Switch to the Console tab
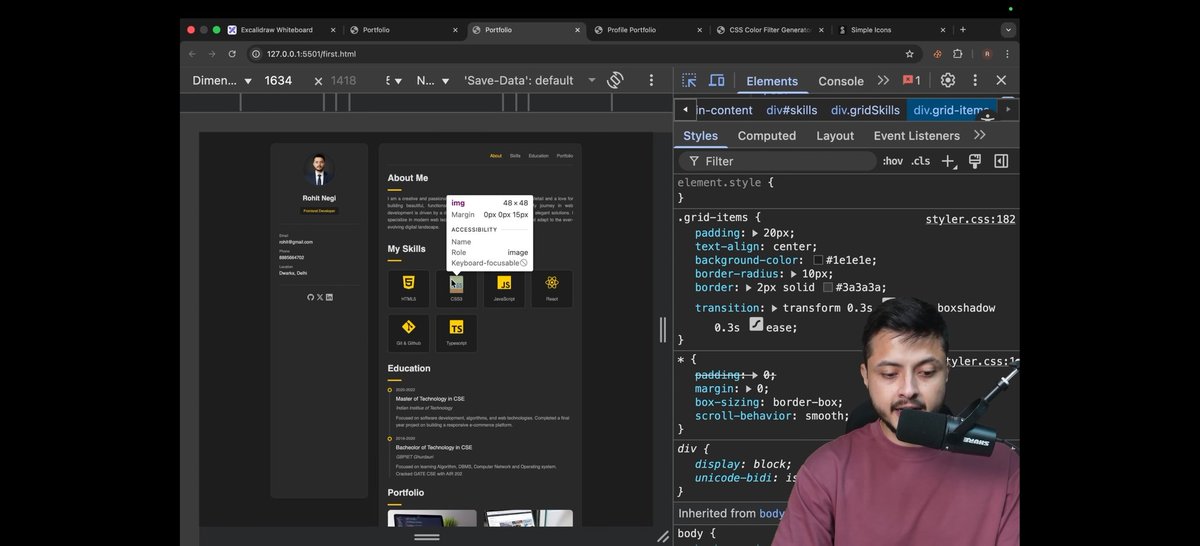Image resolution: width=1200 pixels, height=546 pixels. click(x=841, y=81)
